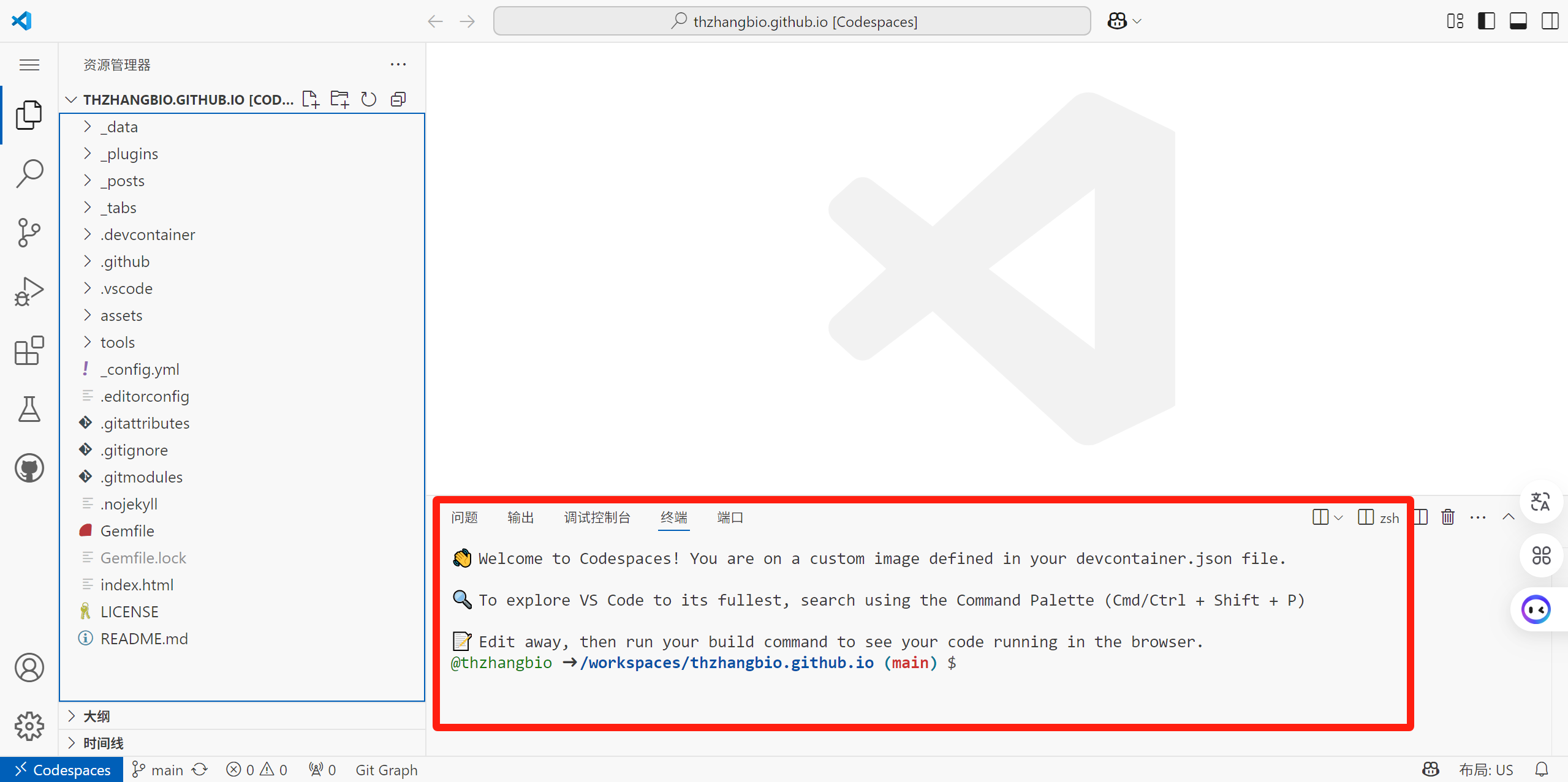Open Source Control view

coord(29,233)
